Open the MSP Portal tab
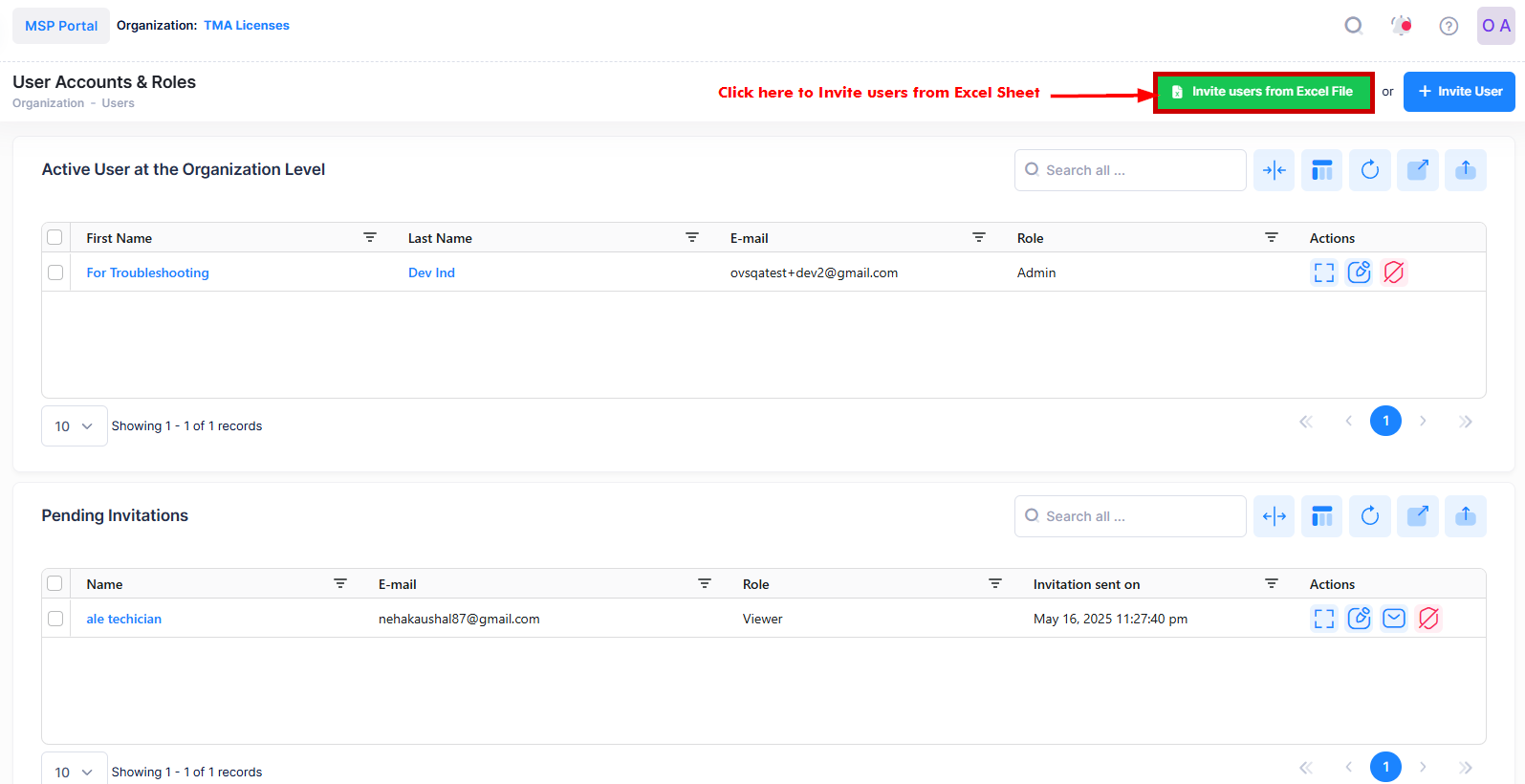1525x784 pixels. 61,26
